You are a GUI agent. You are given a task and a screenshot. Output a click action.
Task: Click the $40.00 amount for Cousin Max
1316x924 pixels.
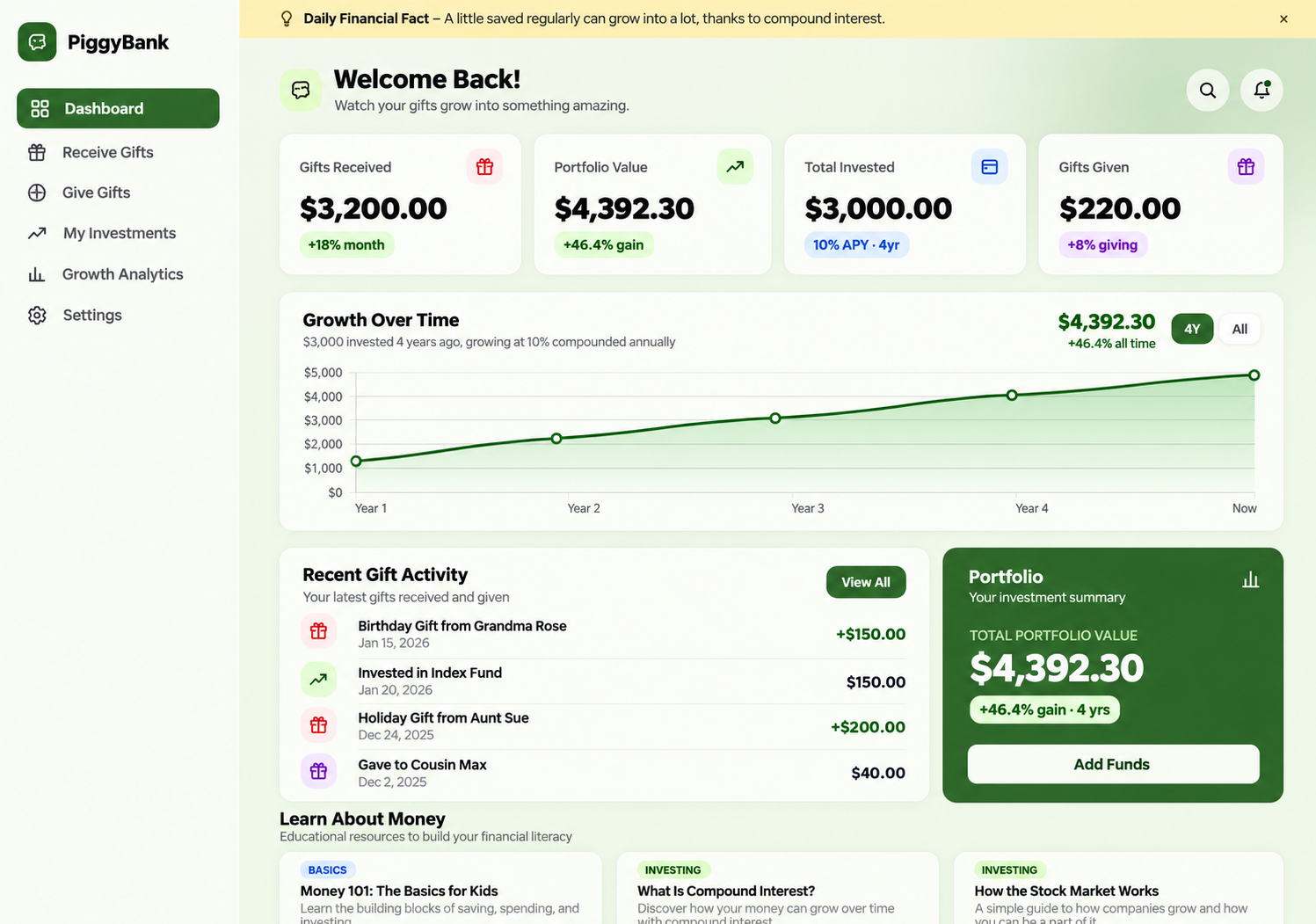pos(878,773)
